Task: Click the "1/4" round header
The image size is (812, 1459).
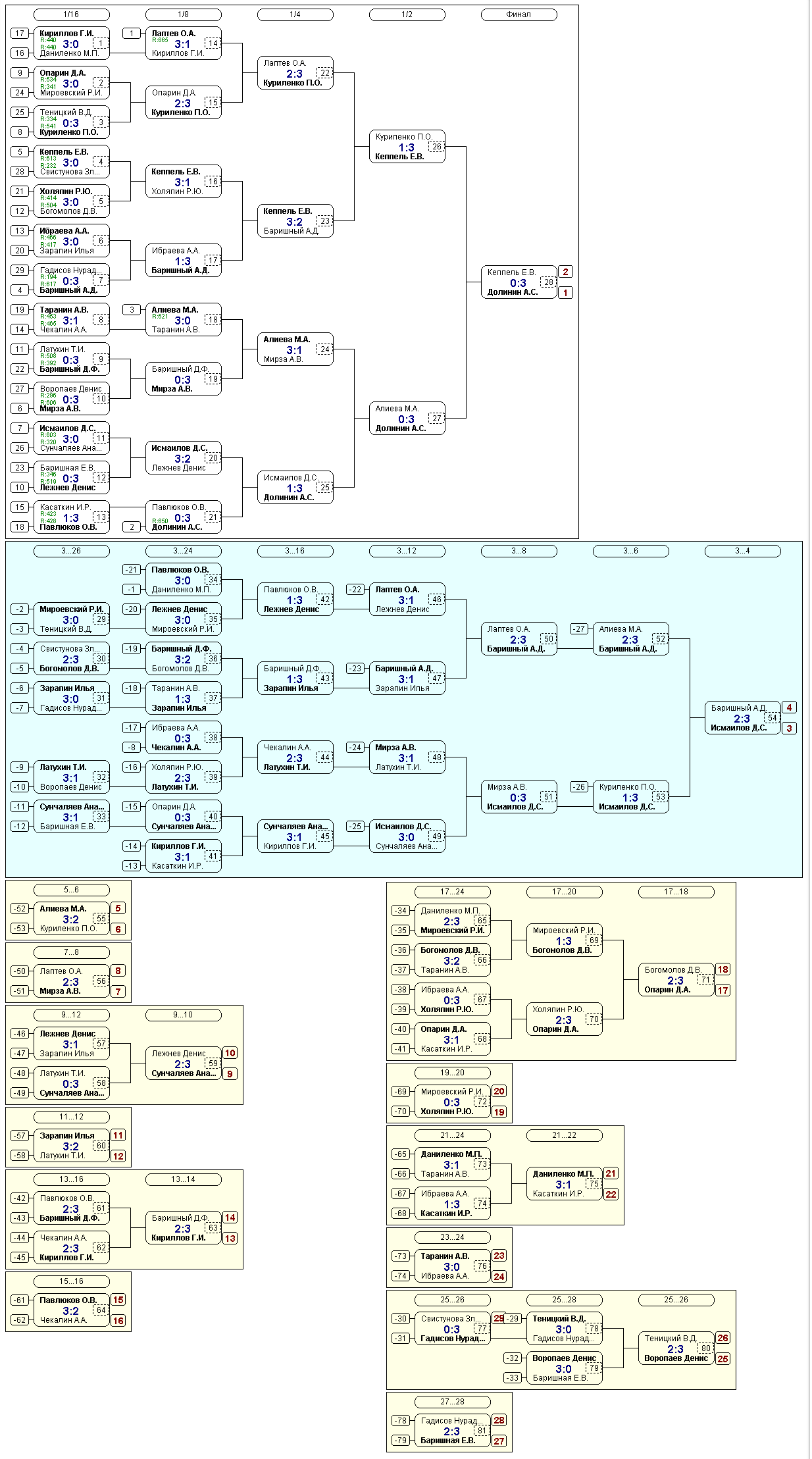Action: tap(295, 14)
